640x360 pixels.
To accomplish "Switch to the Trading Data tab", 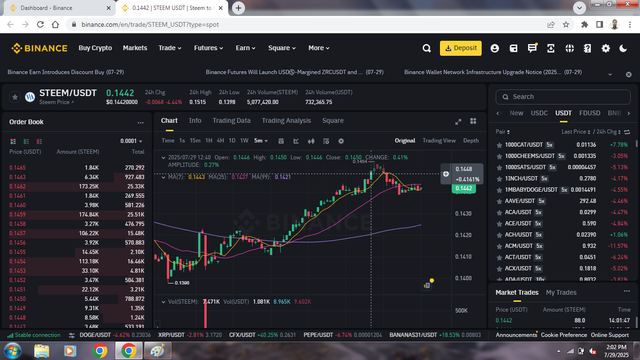I will (231, 121).
